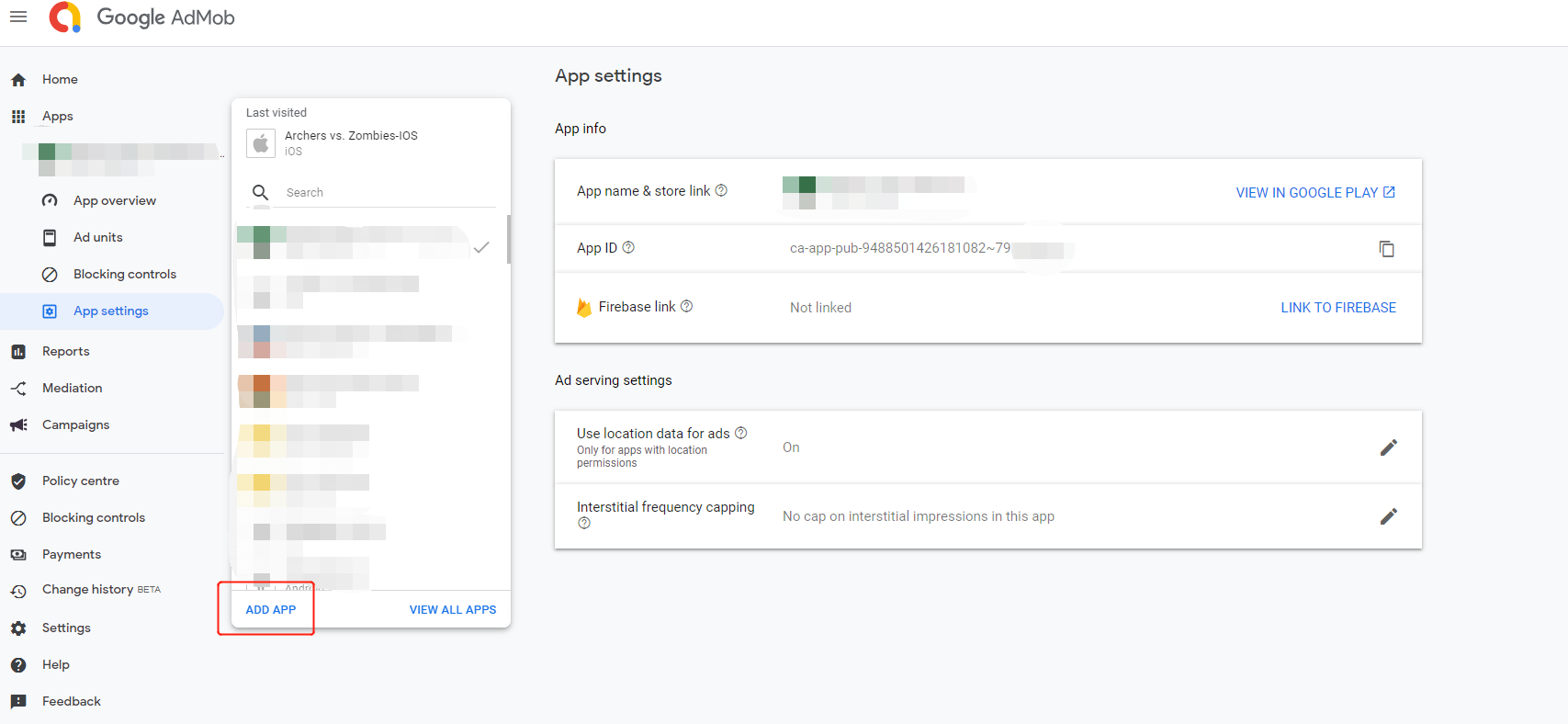The height and width of the screenshot is (724, 1568).
Task: Show App ID help tooltip
Action: coord(628,248)
